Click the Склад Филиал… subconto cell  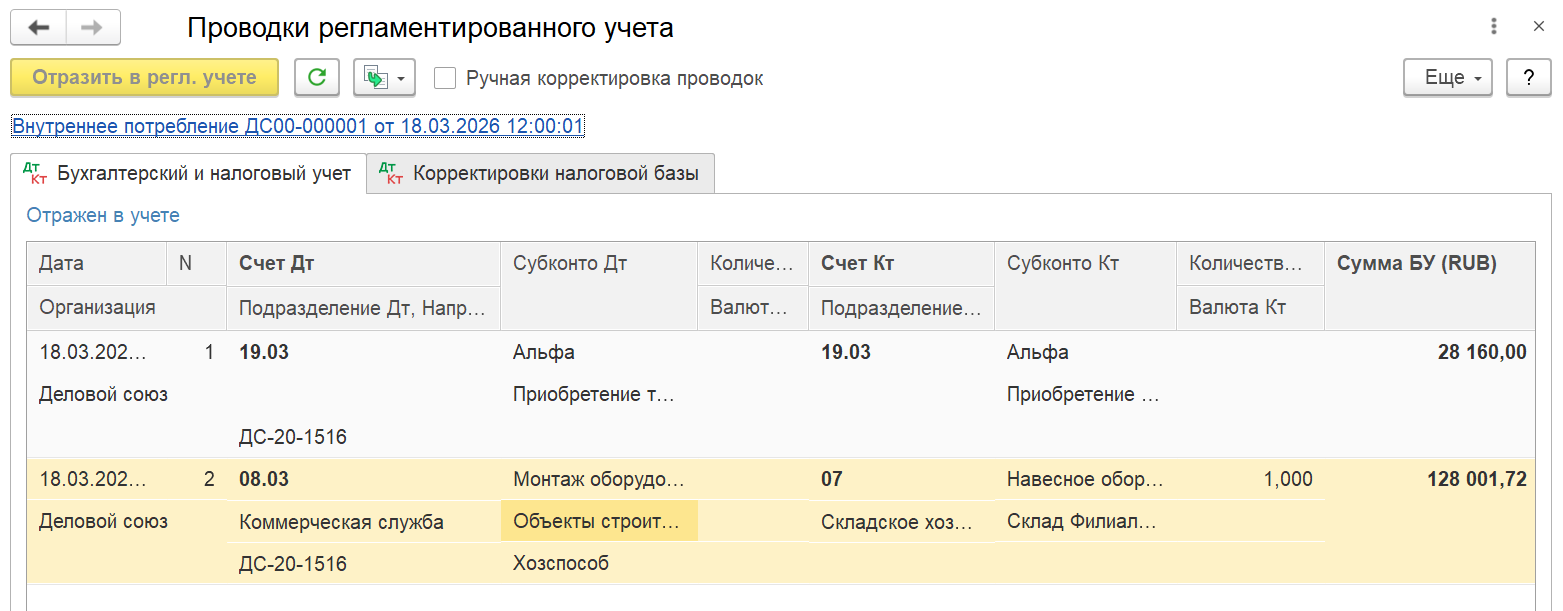click(1085, 522)
